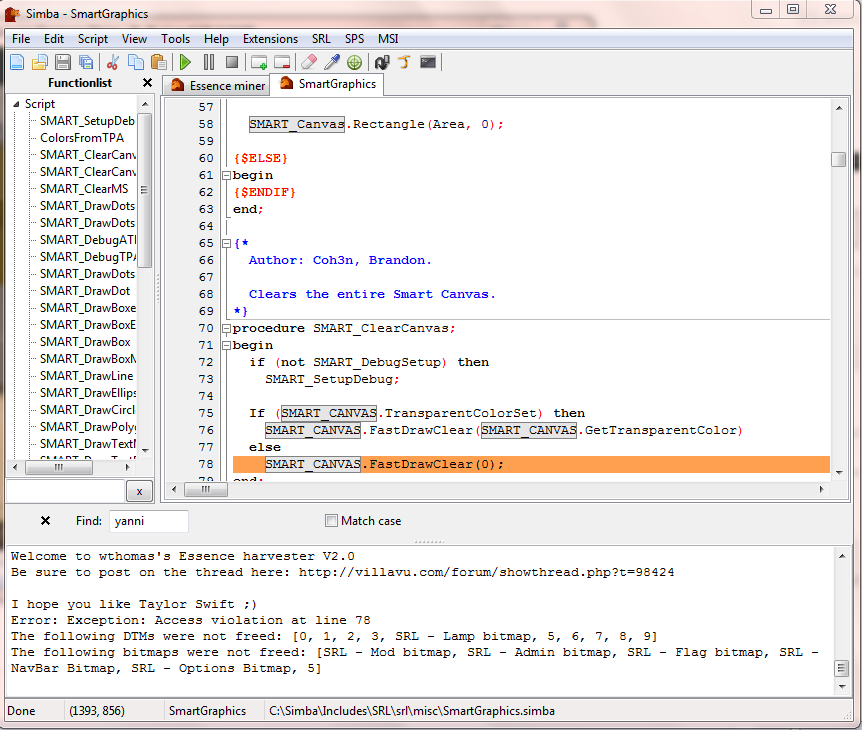Viewport: 862px width, 730px height.
Task: Enable the Match case checkbox
Action: [332, 521]
